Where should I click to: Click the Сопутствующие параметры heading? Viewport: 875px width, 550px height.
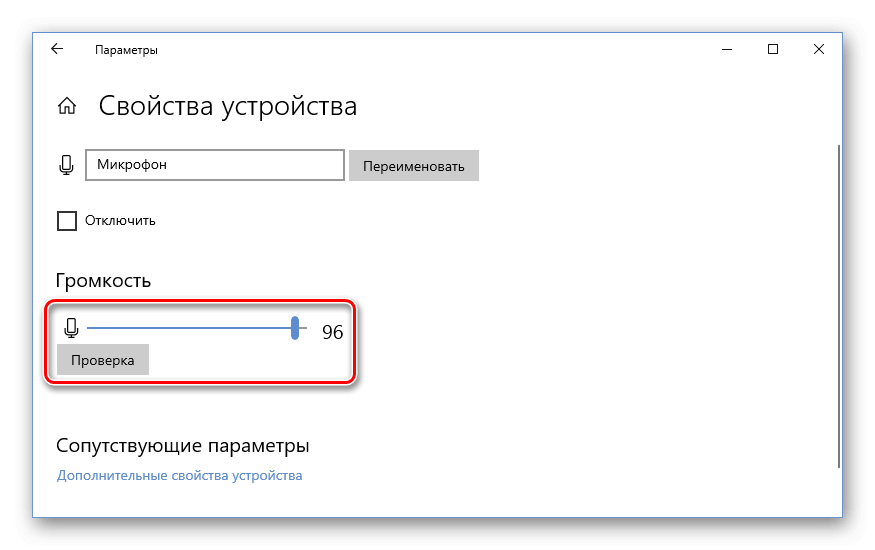pos(182,445)
